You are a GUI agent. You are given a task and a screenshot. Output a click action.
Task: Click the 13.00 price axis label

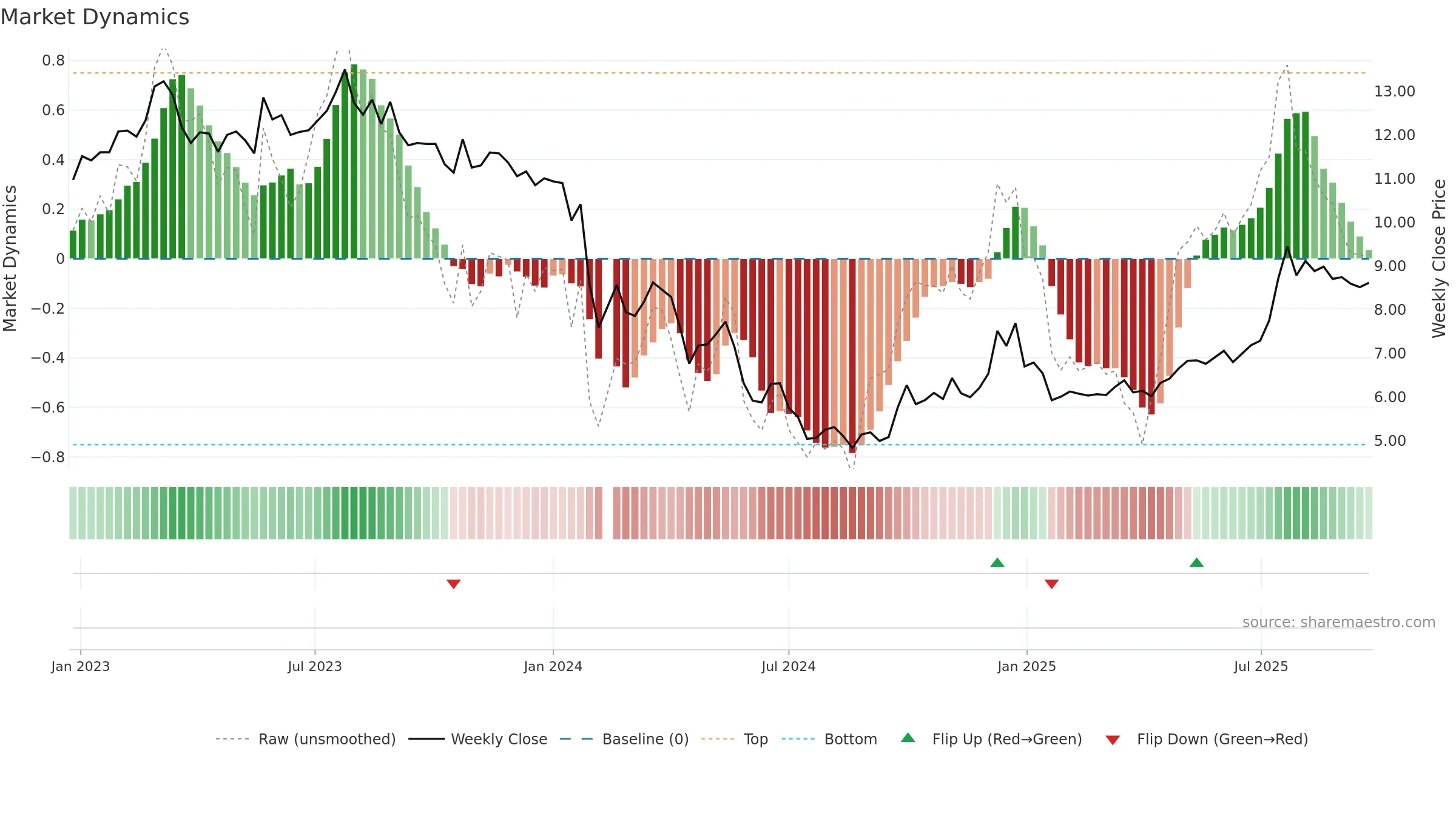point(1395,91)
